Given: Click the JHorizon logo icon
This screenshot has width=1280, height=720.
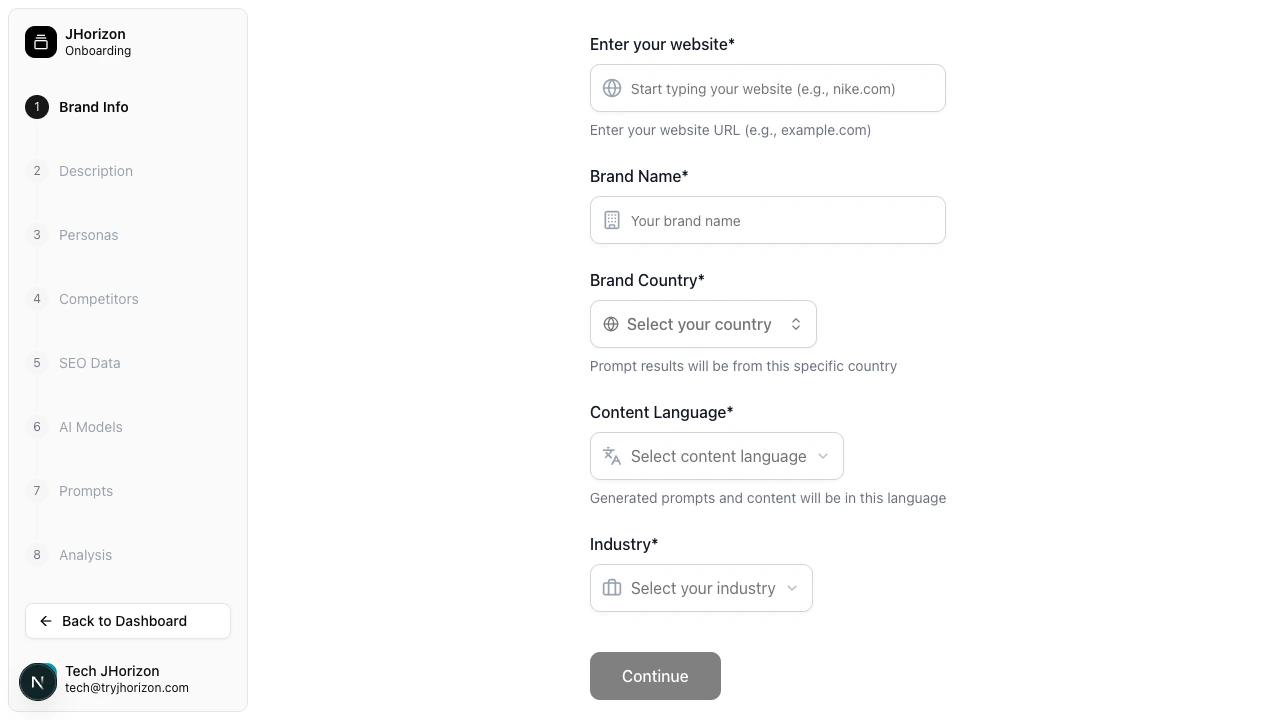Looking at the screenshot, I should coord(41,42).
